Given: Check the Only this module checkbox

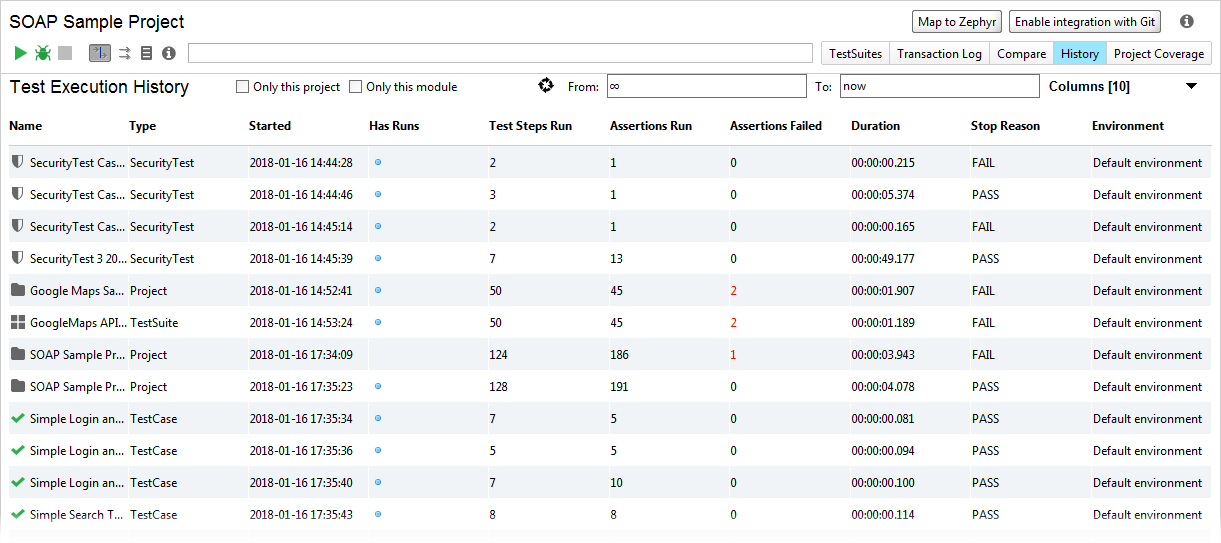Looking at the screenshot, I should (355, 87).
